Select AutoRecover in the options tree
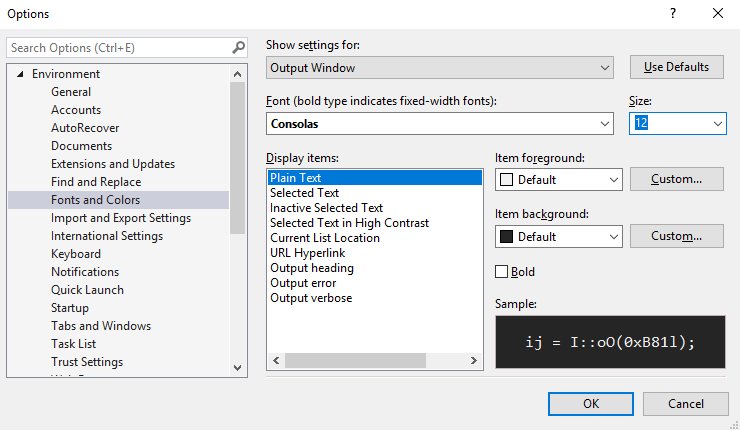Screen dimensions: 740x430 click(85, 128)
